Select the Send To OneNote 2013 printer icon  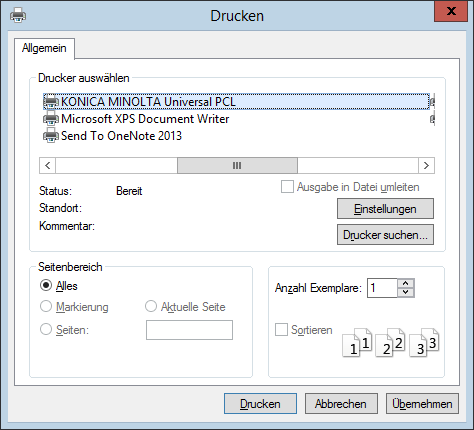click(x=51, y=136)
